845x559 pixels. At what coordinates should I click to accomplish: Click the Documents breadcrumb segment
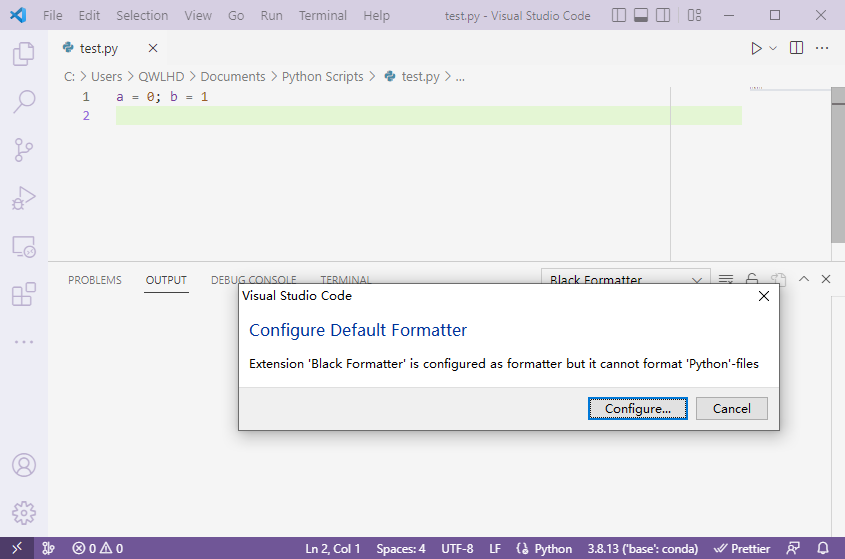[233, 77]
